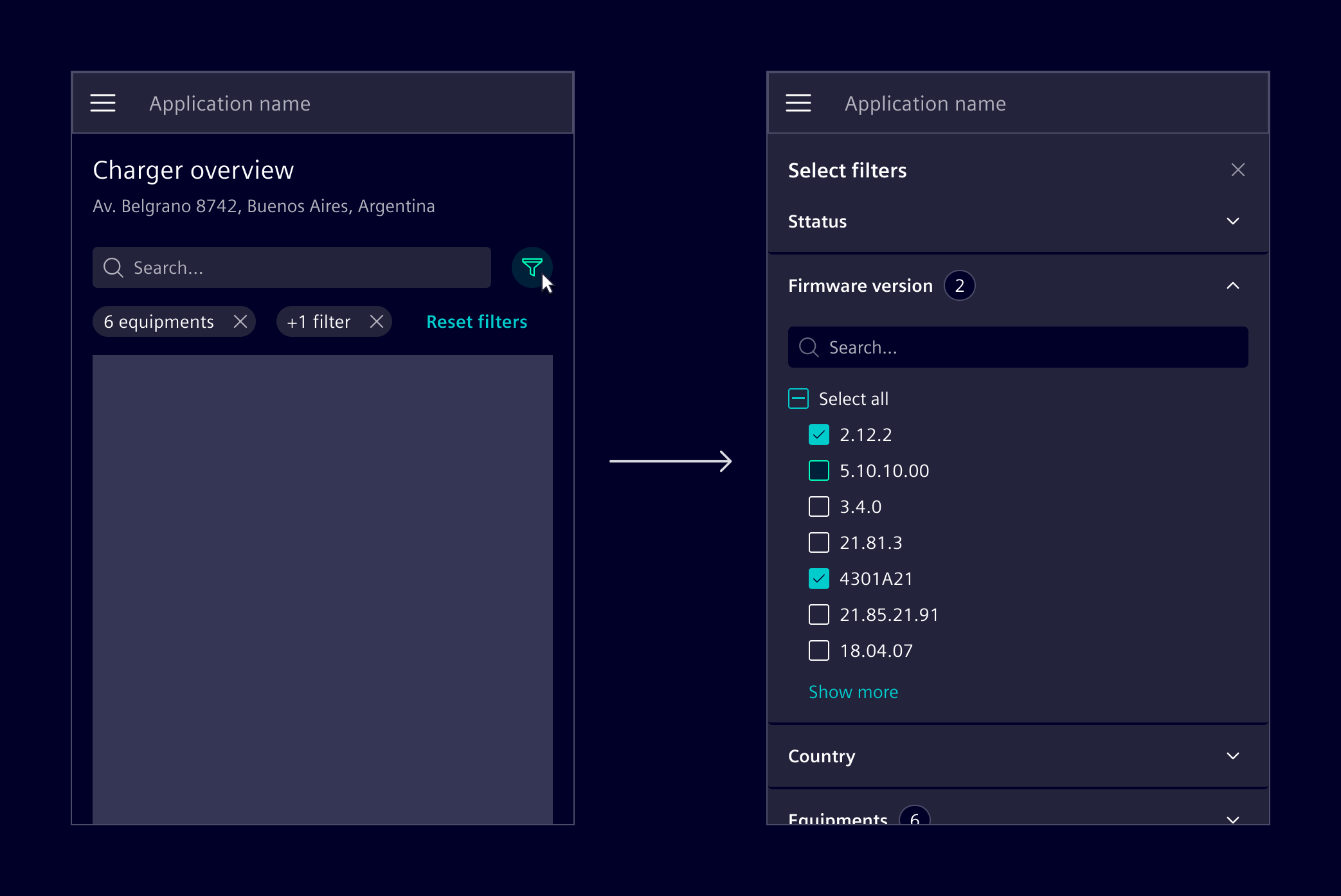1341x896 pixels.
Task: Expand the Sttatus filter section
Action: (1233, 221)
